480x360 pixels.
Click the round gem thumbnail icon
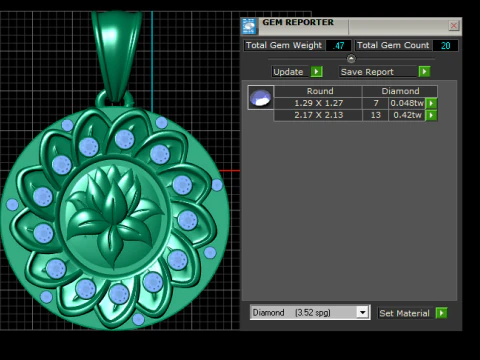261,97
